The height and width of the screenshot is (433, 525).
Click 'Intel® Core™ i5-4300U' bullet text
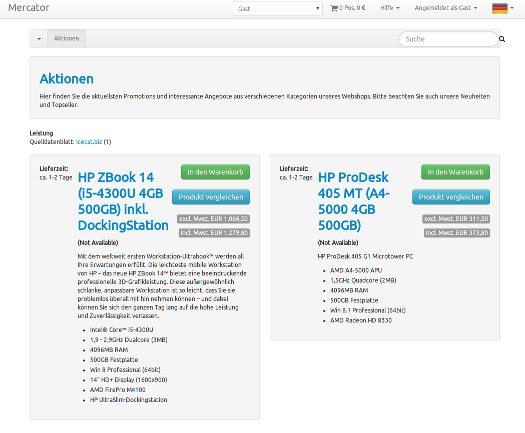122,330
